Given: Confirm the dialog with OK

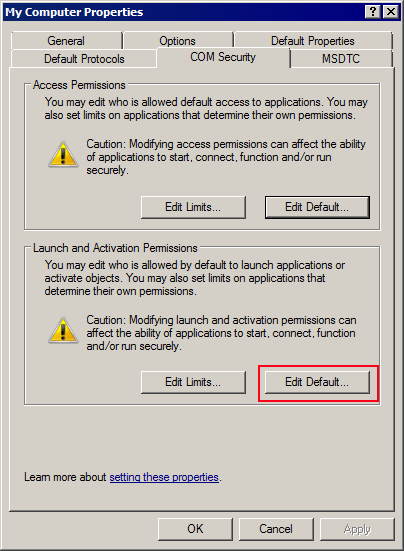Looking at the screenshot, I should (195, 529).
